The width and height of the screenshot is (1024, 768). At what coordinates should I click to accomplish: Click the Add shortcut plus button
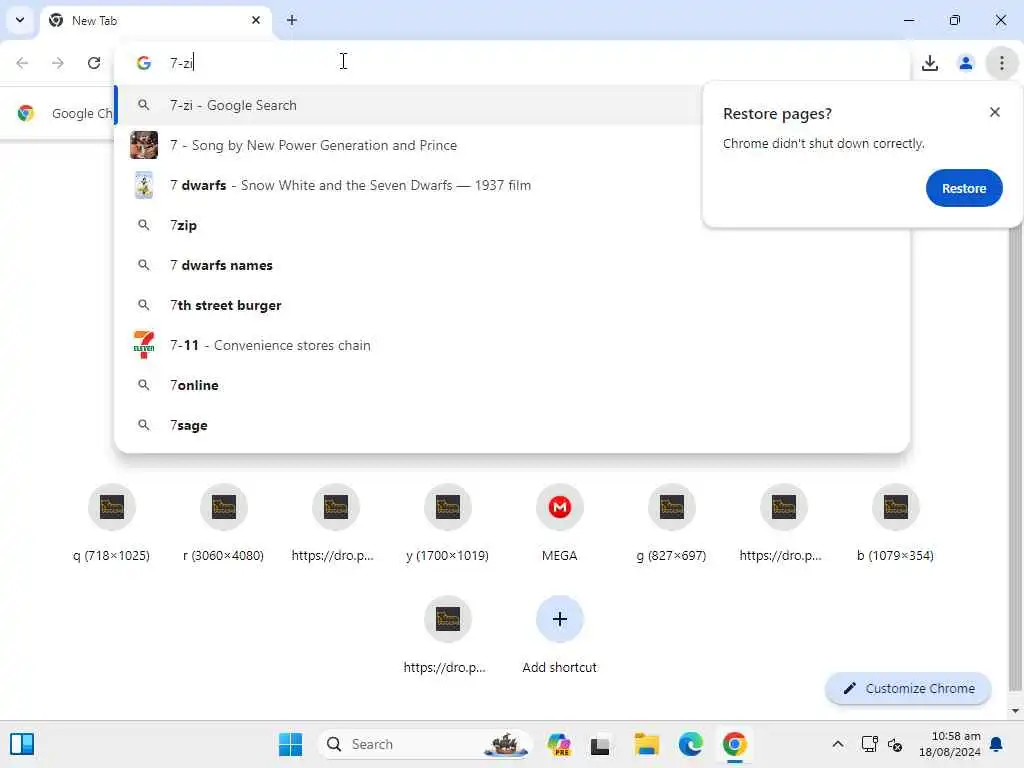(560, 619)
